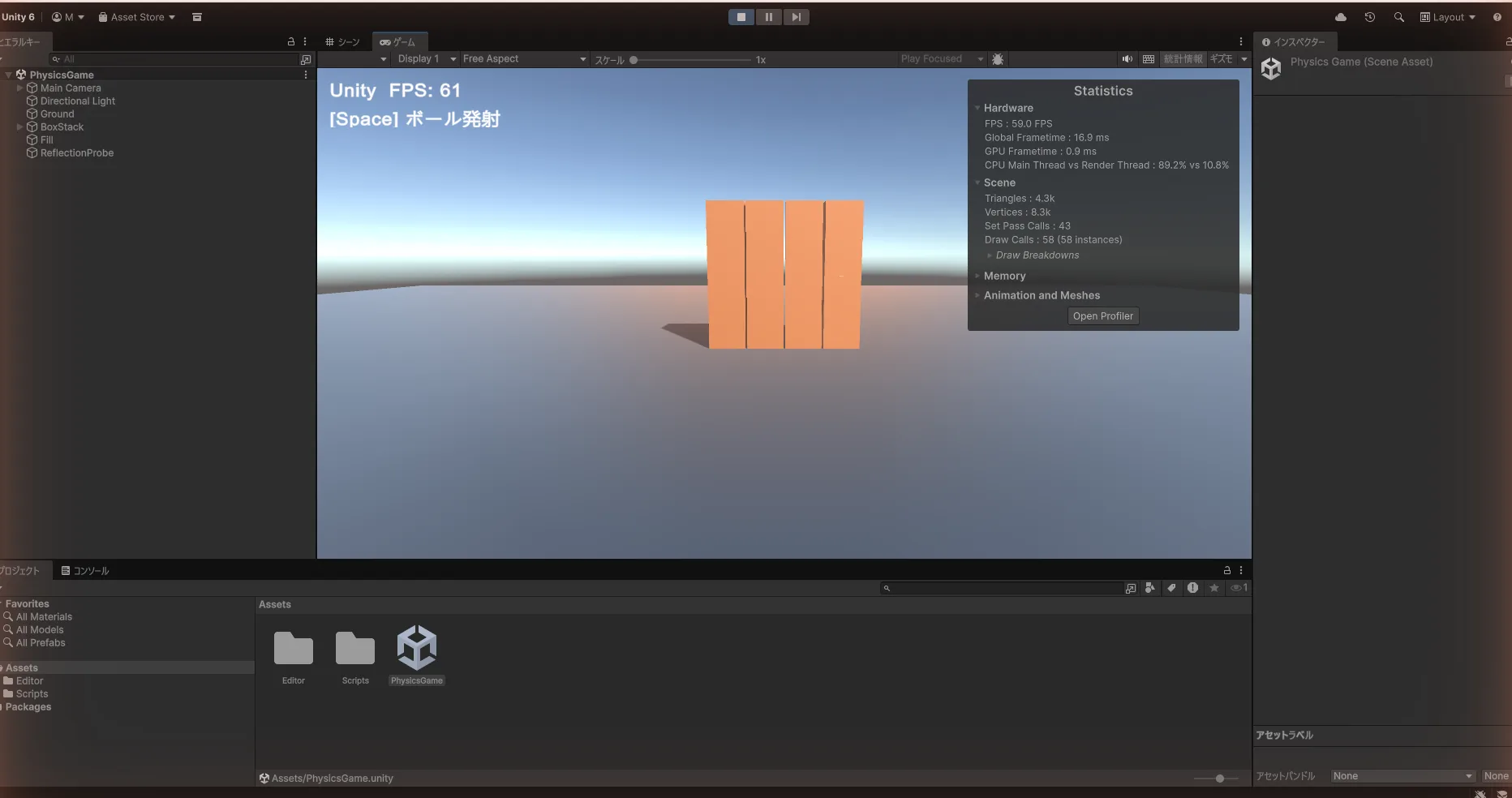Filter Project assets by label tag icon
This screenshot has width=1512, height=798.
tap(1171, 588)
